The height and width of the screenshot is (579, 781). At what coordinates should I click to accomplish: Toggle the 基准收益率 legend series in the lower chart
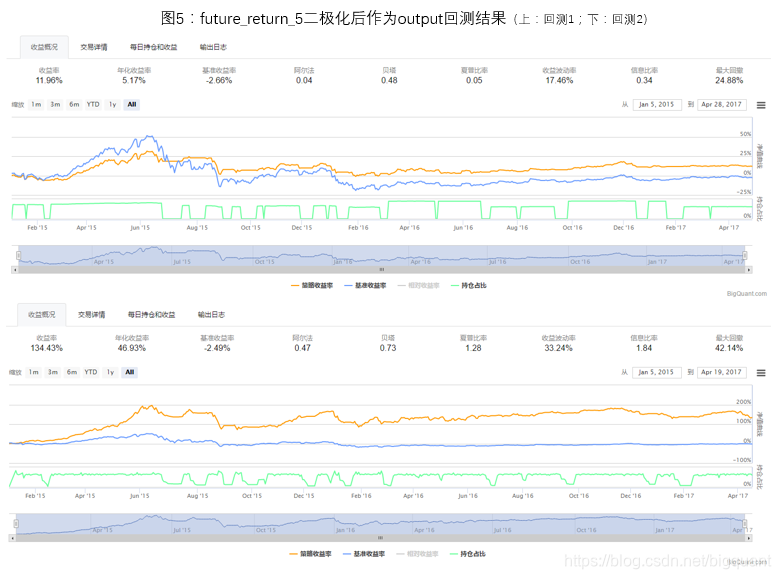(364, 554)
